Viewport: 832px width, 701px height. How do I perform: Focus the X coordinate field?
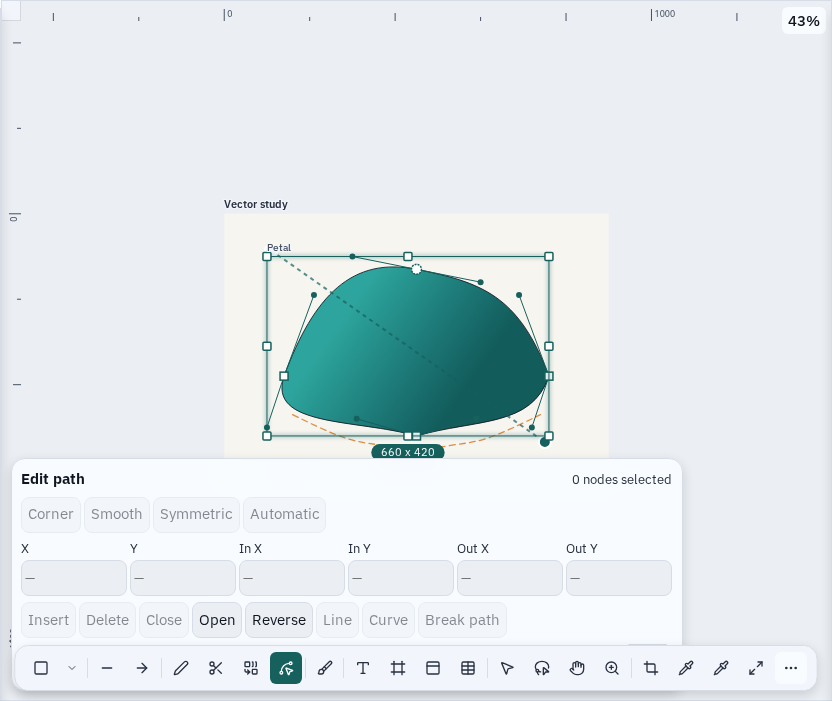coord(74,578)
